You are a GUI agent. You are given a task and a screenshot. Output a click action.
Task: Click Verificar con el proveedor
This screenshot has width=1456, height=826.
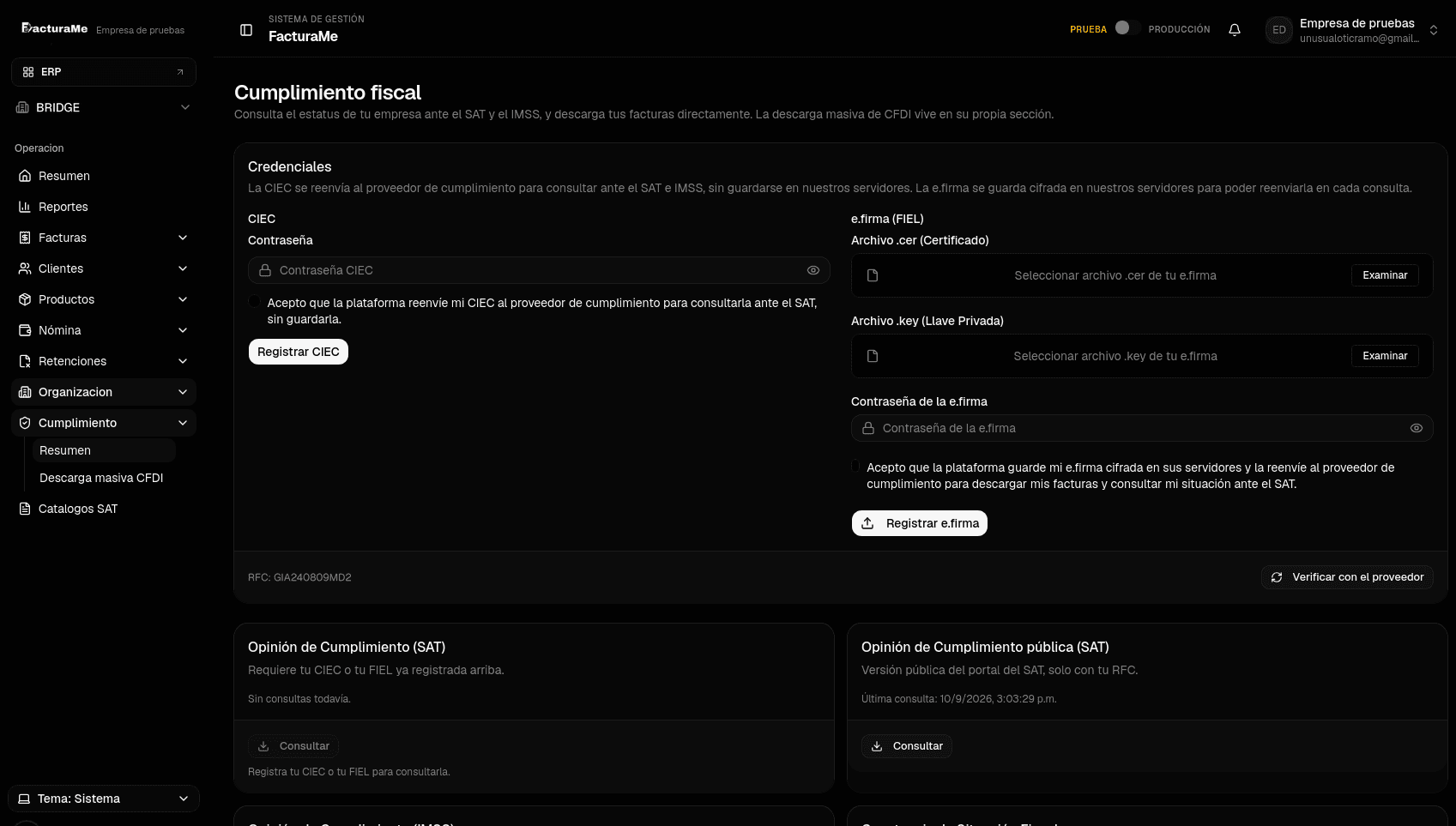1347,577
